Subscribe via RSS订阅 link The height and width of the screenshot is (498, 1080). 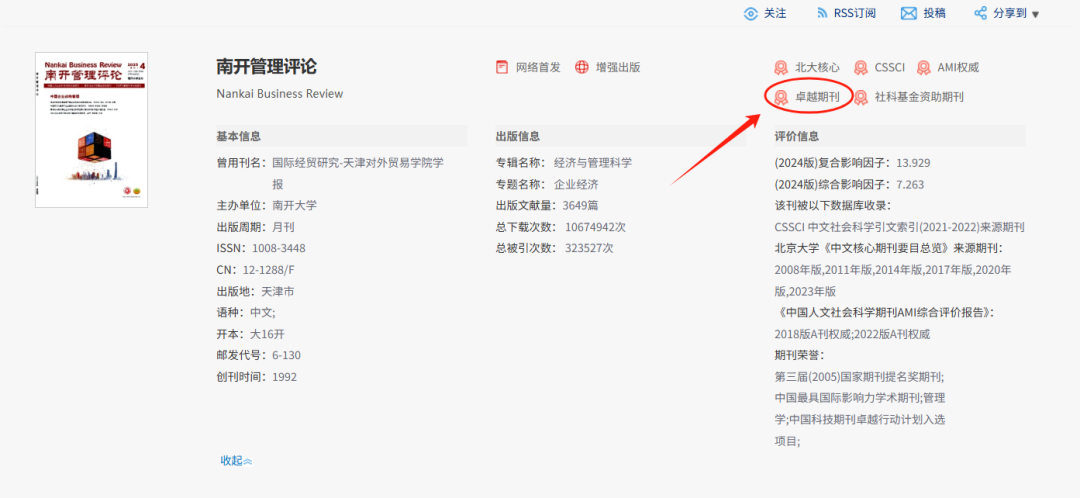tap(855, 13)
